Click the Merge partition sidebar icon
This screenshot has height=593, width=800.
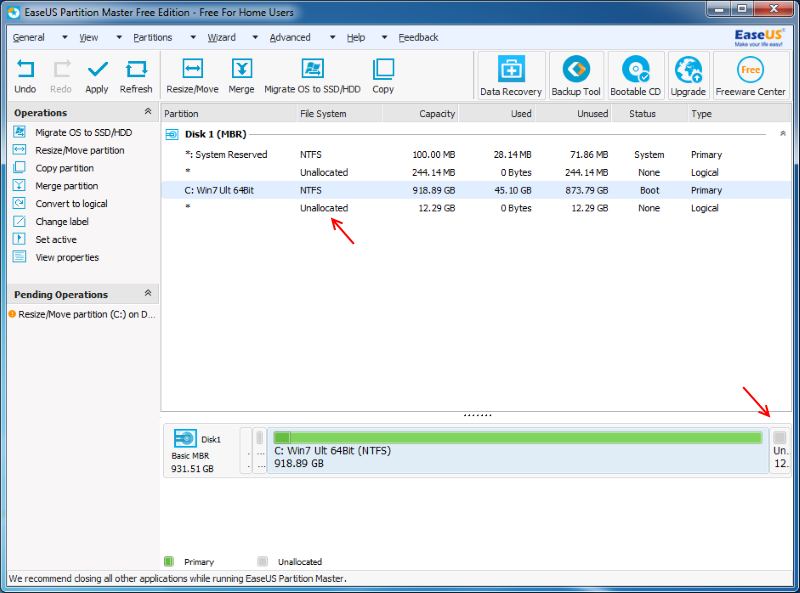click(x=19, y=185)
